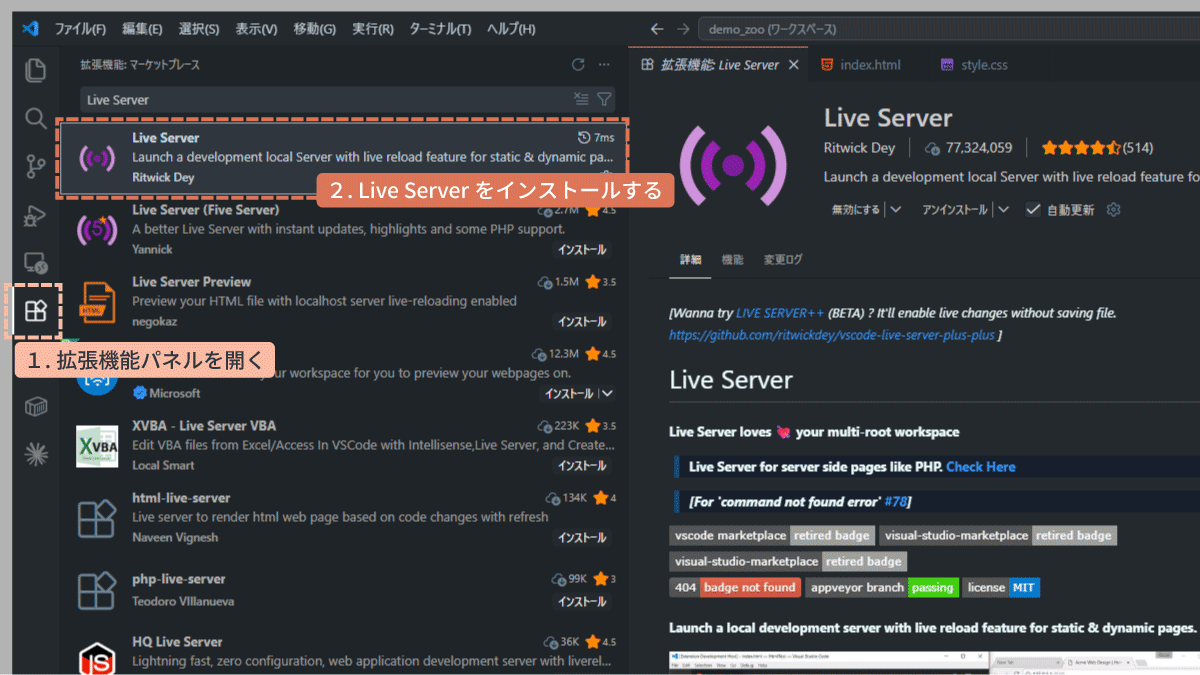Open the Explorer view in activity bar

tap(35, 71)
